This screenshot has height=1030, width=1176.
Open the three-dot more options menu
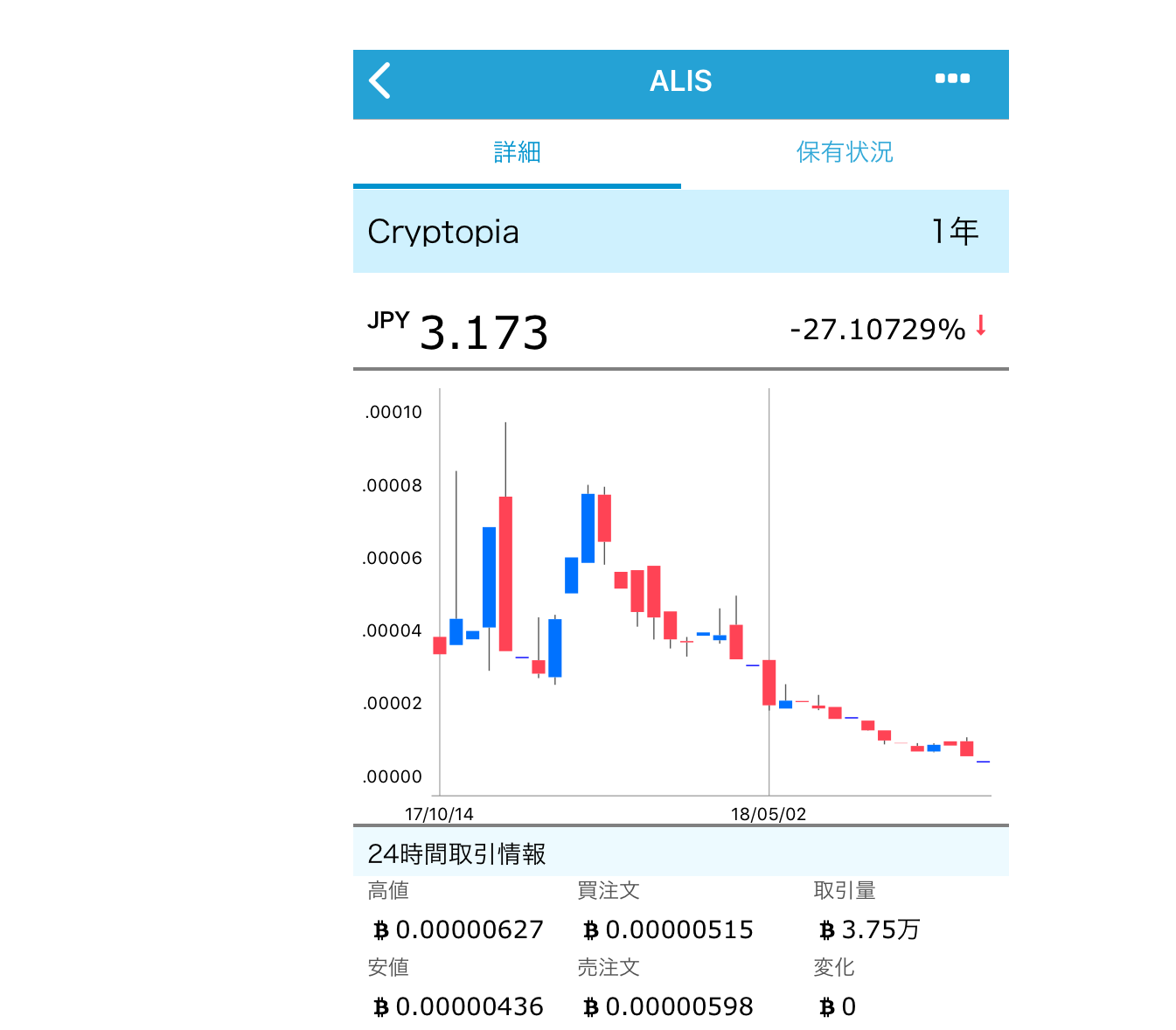[x=952, y=79]
